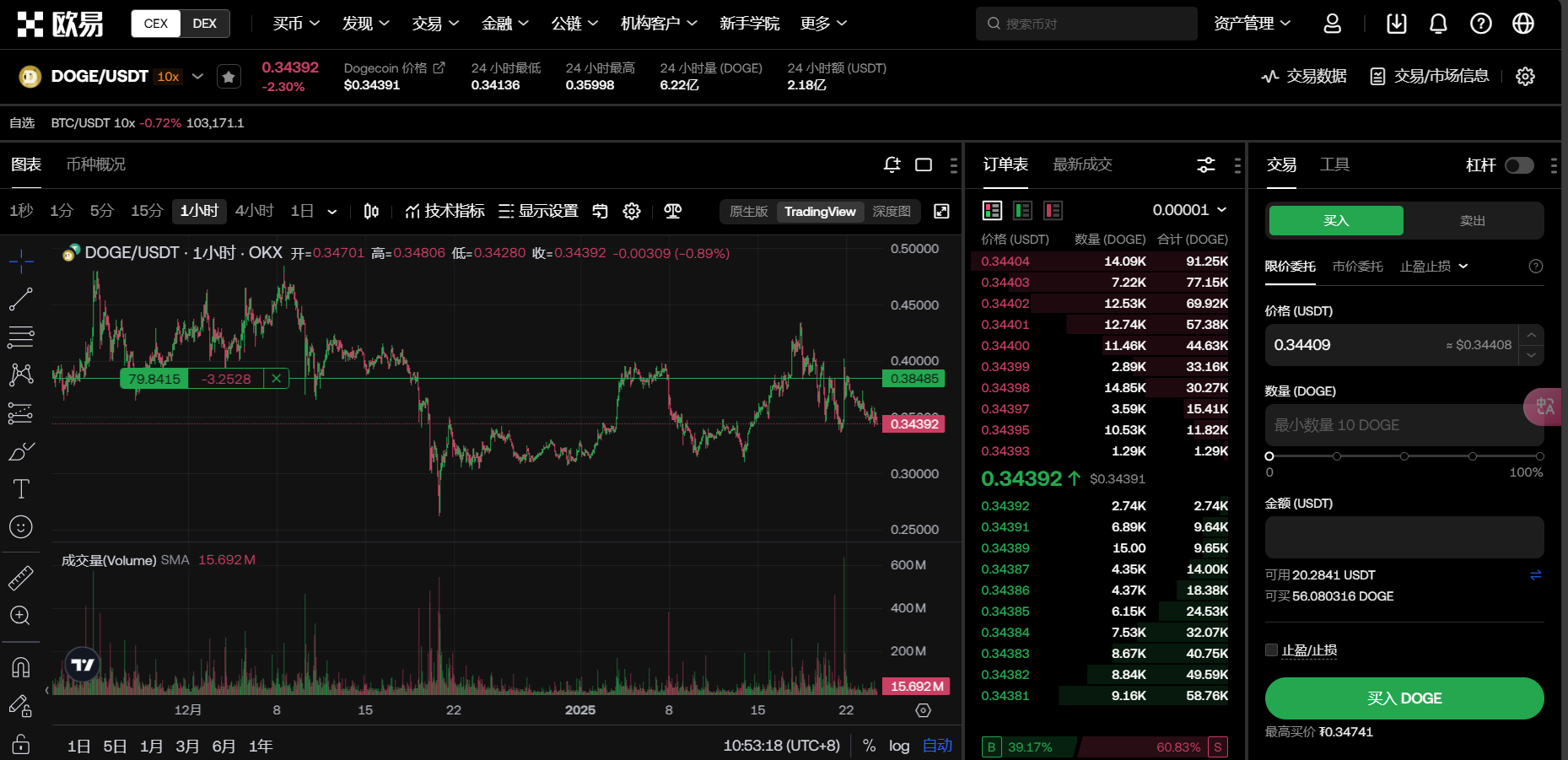
Task: Click the compare scale balance icon
Action: [672, 211]
